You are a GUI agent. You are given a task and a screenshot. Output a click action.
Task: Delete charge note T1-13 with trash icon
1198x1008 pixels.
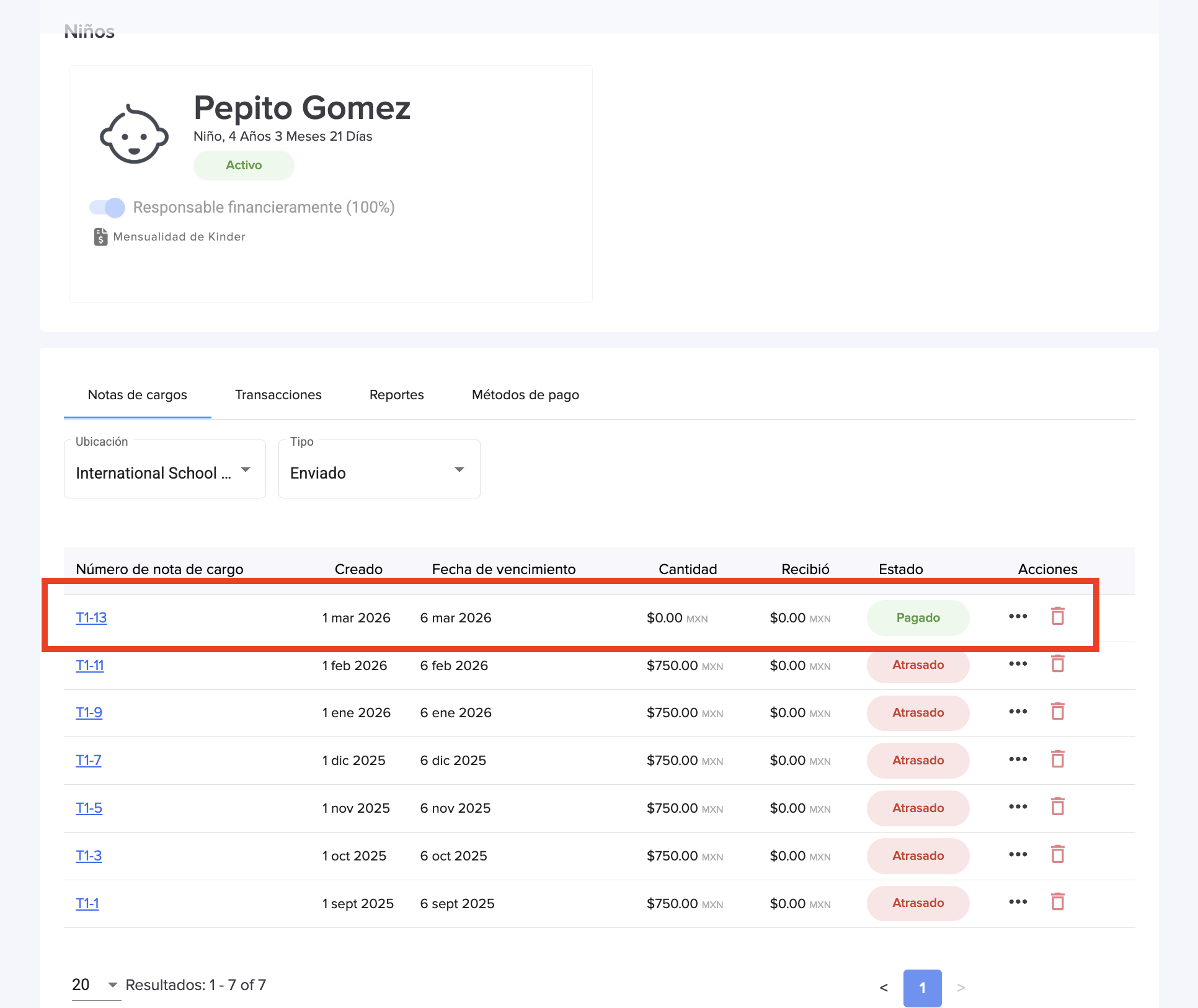coord(1057,616)
